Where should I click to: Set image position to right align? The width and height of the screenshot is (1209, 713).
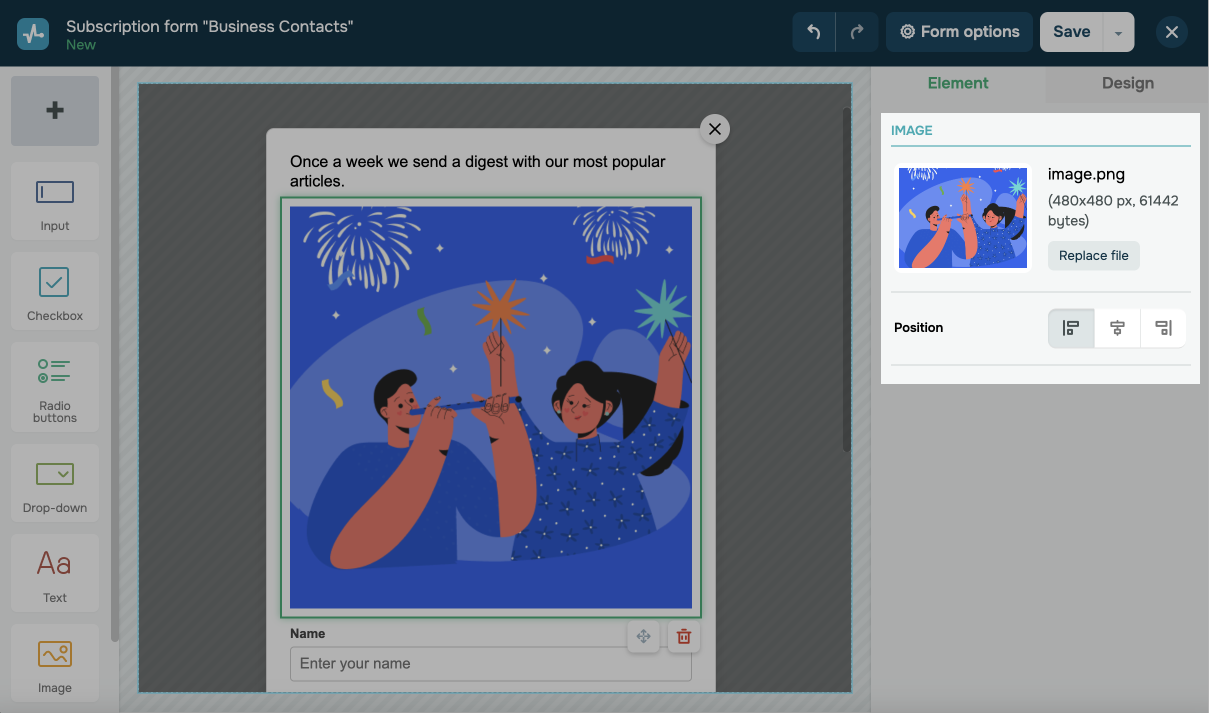(x=1163, y=328)
